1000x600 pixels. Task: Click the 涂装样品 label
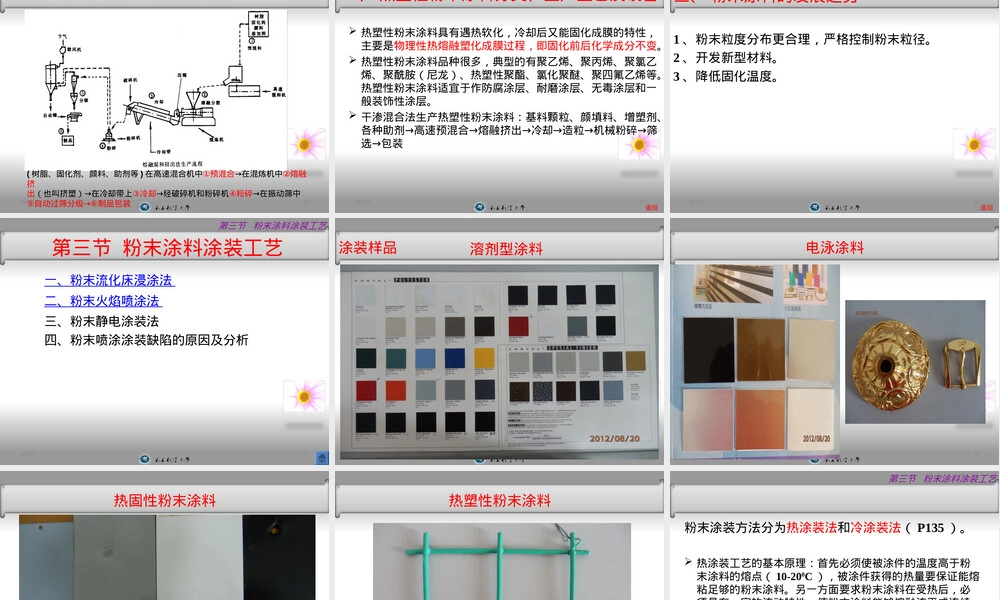[x=368, y=248]
